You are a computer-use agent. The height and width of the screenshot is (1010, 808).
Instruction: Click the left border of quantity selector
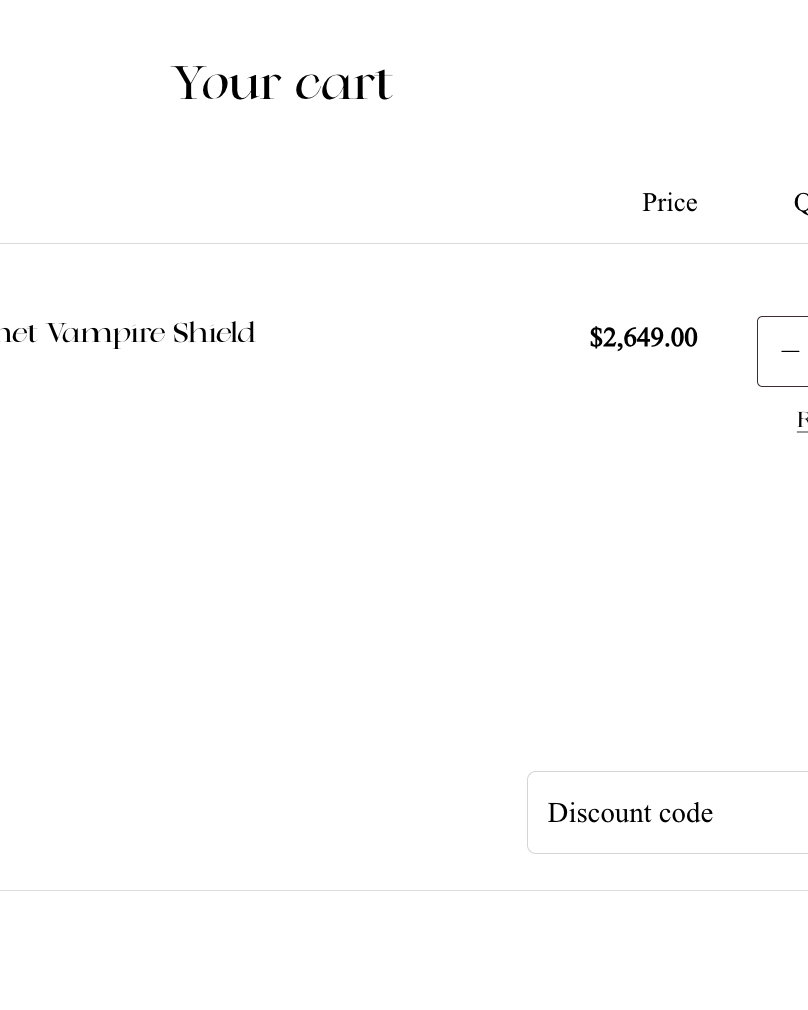click(758, 352)
